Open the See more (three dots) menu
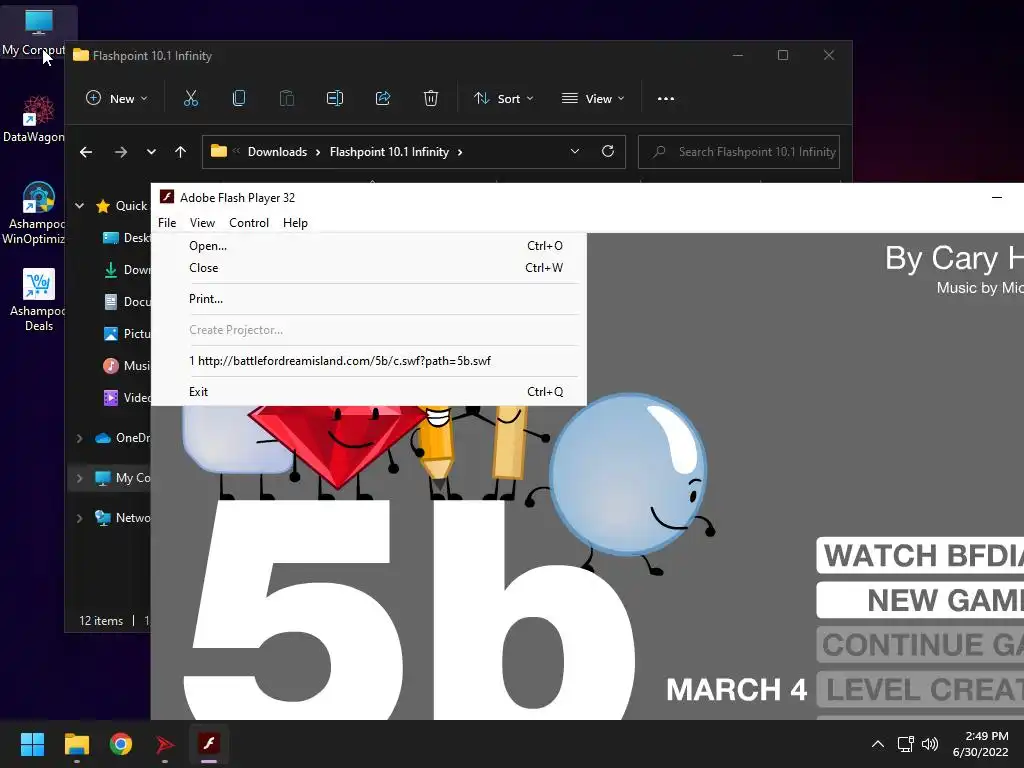The width and height of the screenshot is (1024, 768). 665,99
